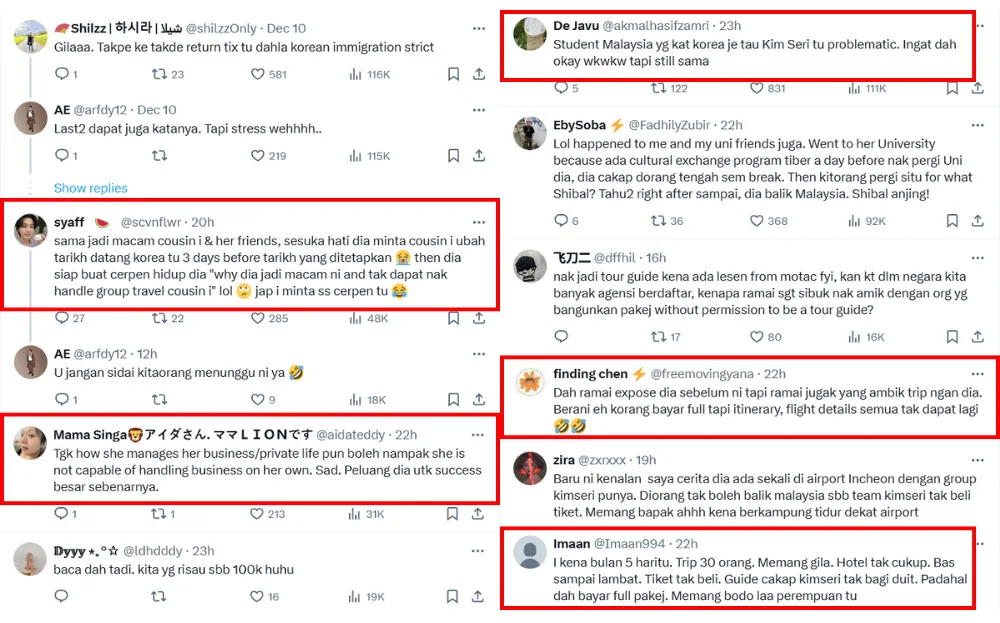Like the tweet by 飞刀二

(750, 337)
